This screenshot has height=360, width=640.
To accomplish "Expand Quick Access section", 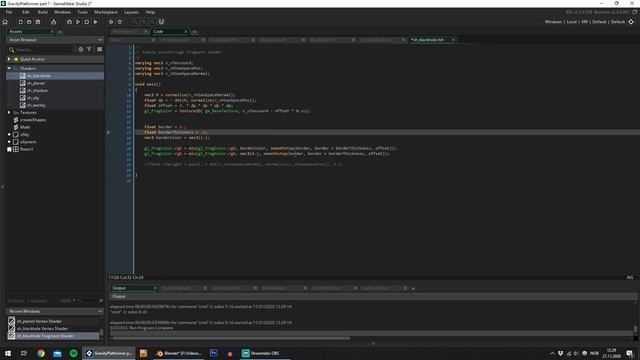I will click(x=9, y=59).
